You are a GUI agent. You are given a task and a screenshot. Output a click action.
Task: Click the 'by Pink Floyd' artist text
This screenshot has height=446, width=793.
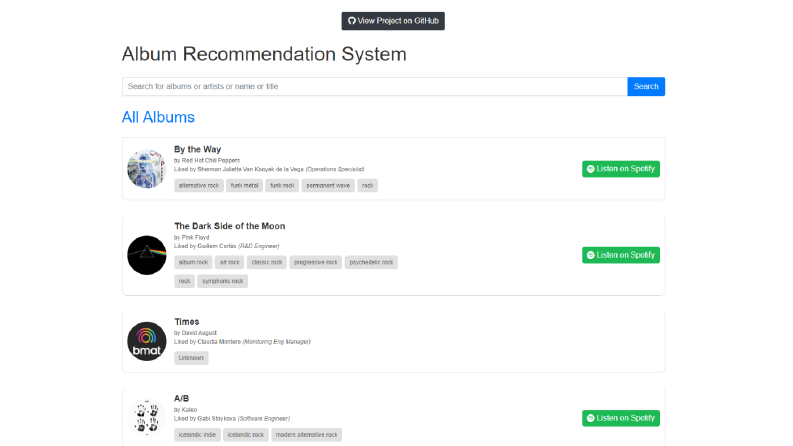coord(192,237)
